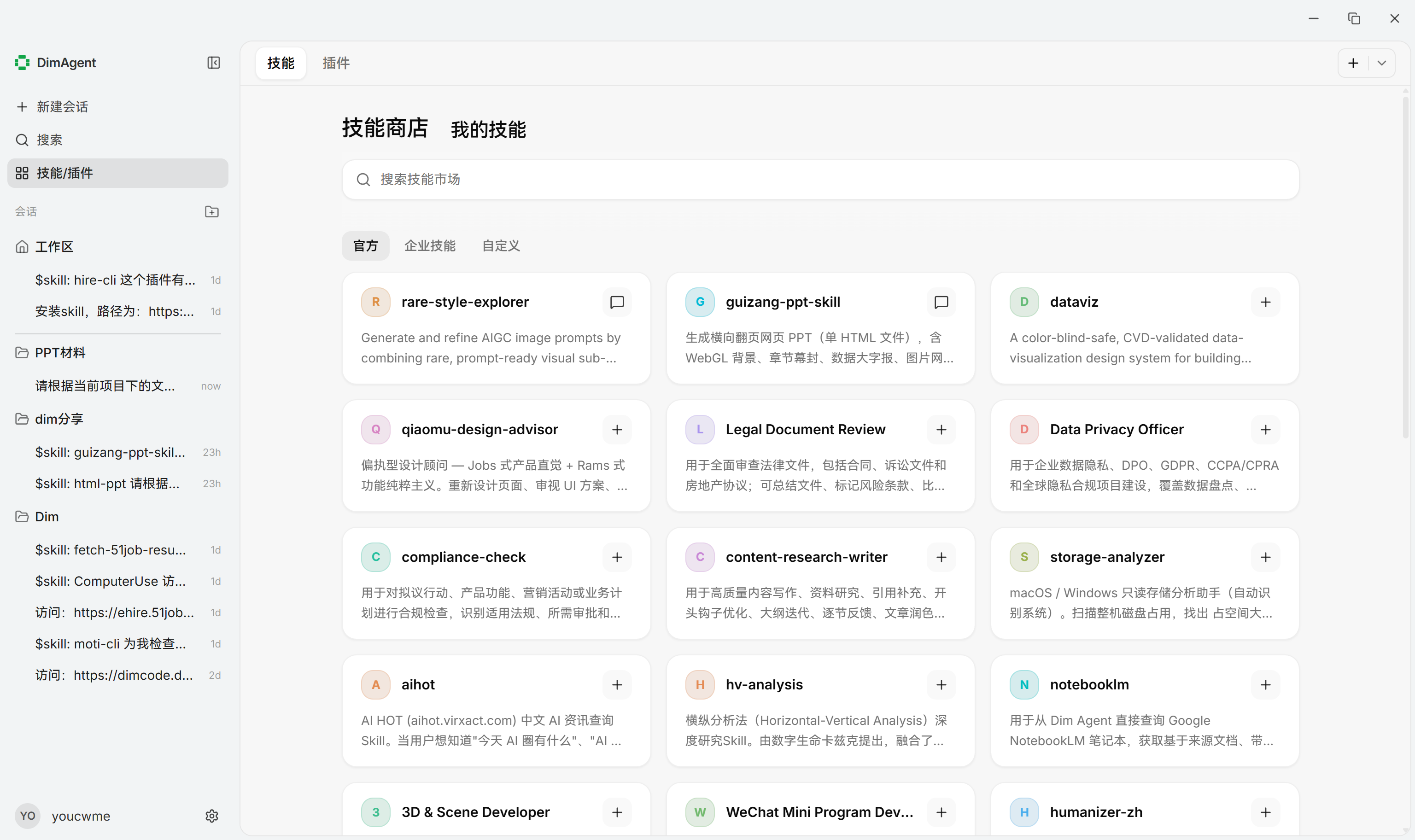1415x840 pixels.
Task: Click the R avatar of rare-style-explorer
Action: 376,302
